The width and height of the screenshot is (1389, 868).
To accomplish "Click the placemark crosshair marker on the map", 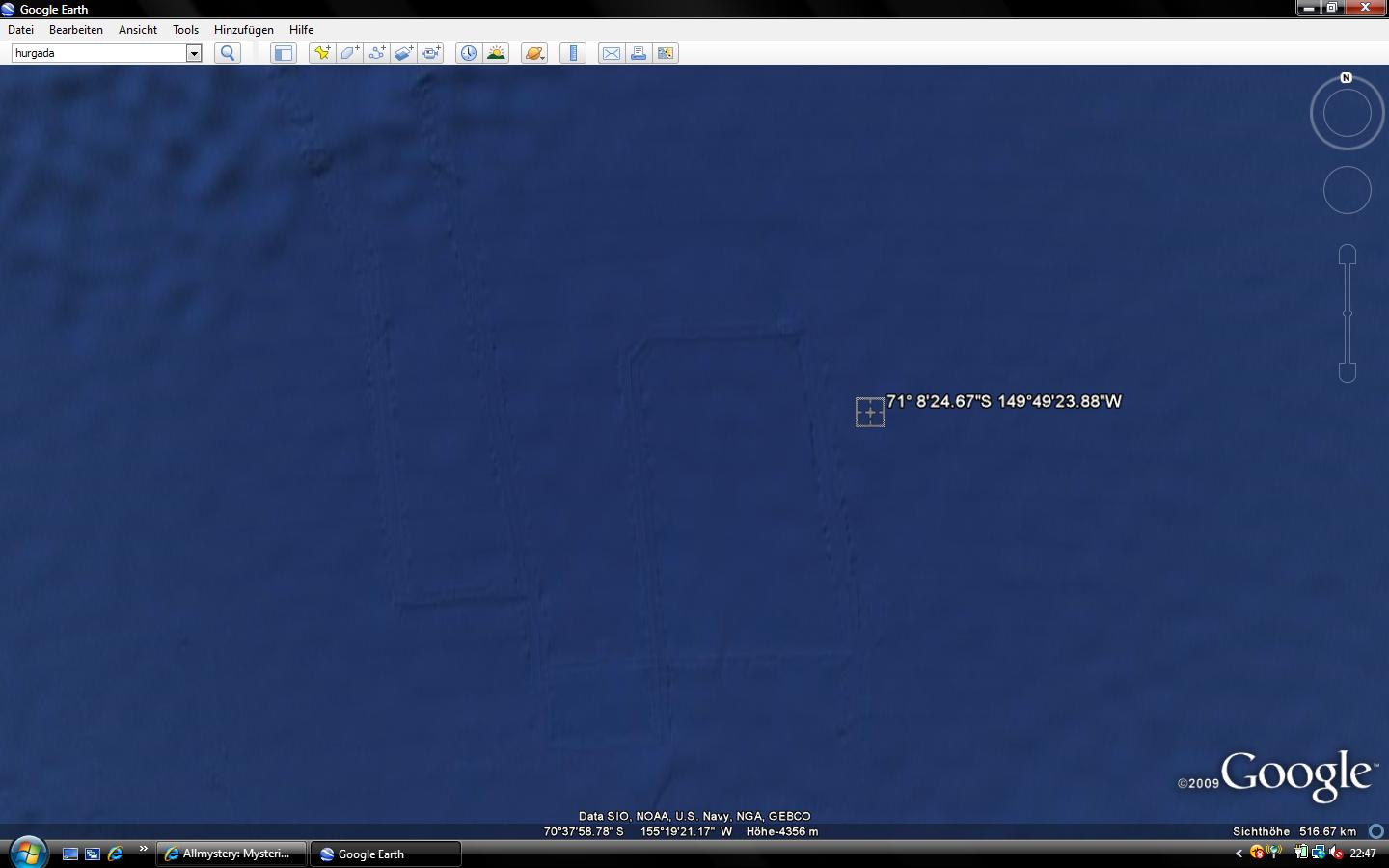I will (x=870, y=412).
